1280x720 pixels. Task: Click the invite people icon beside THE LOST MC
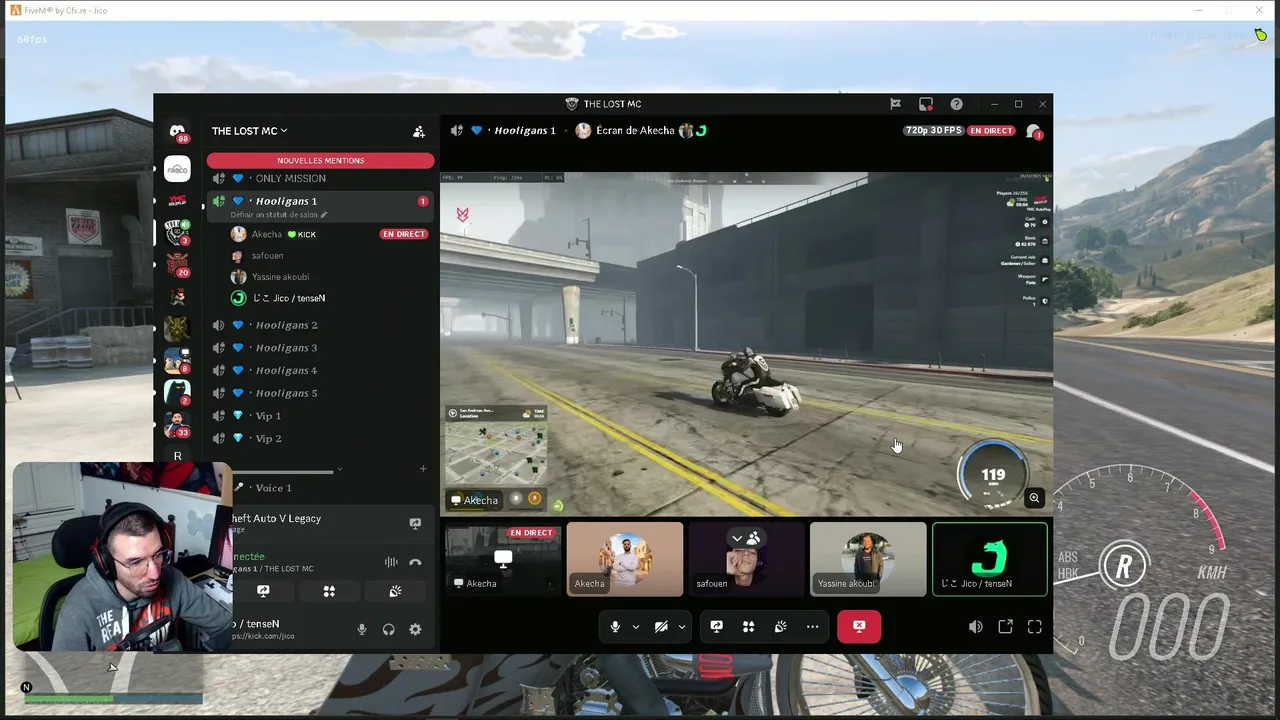click(x=419, y=131)
